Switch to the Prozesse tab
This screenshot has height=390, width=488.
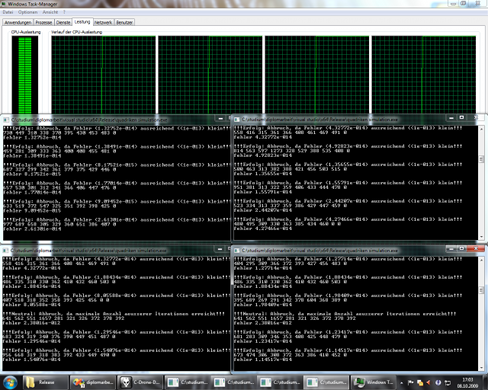point(44,22)
